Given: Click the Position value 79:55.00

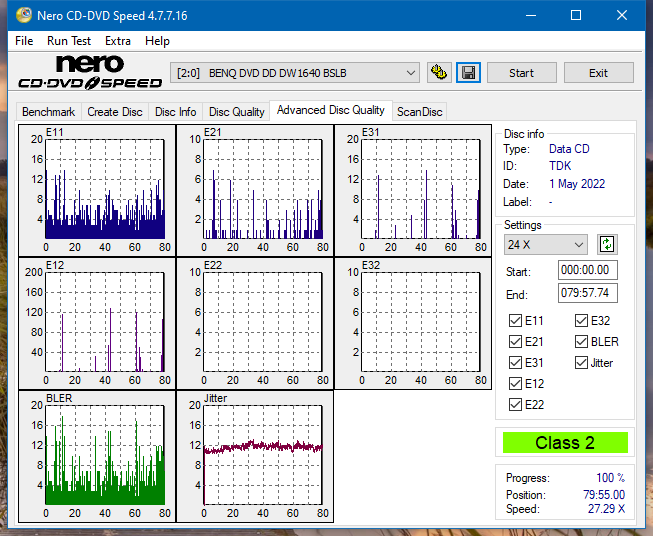Looking at the screenshot, I should 604,495.
